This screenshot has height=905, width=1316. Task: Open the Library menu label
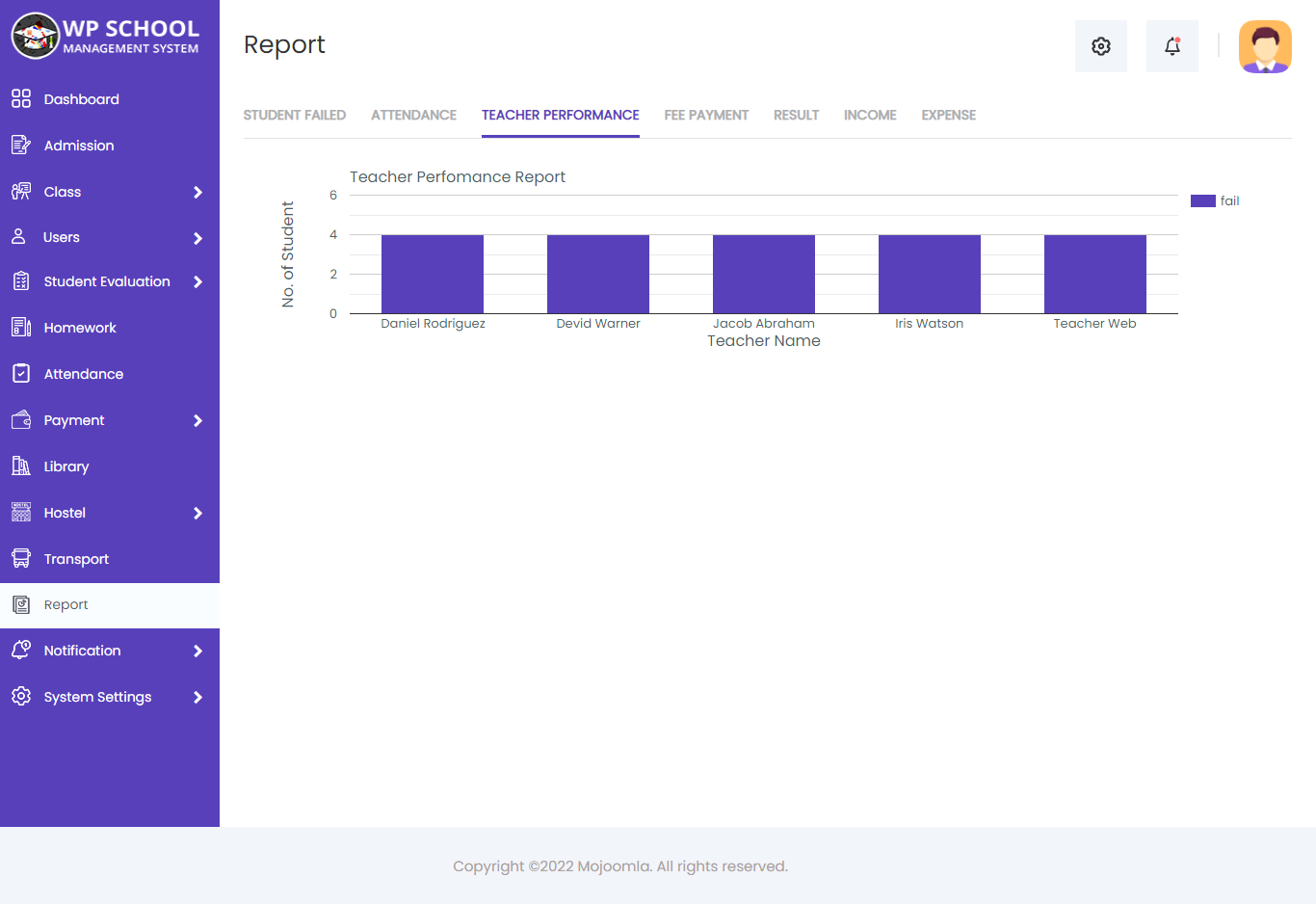pyautogui.click(x=66, y=466)
